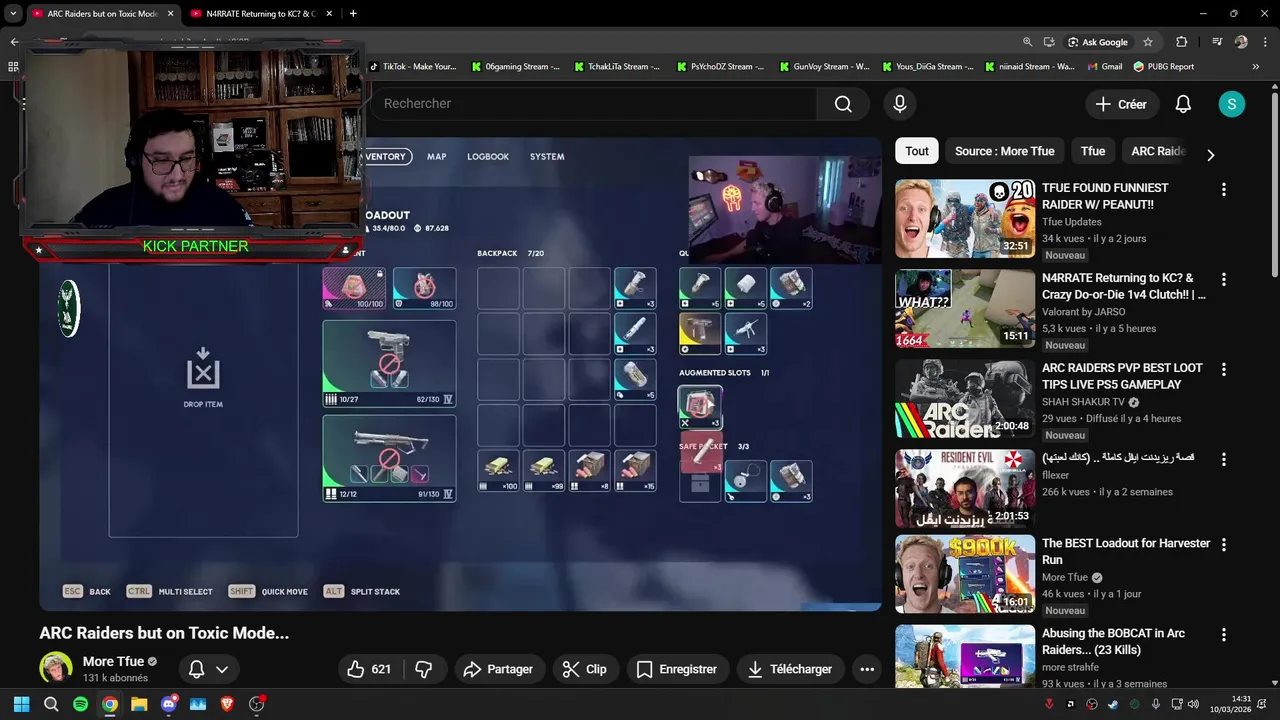Image resolution: width=1280 pixels, height=720 pixels.
Task: Open options for ARC RAIDERS PVP BEST LOOT video
Action: coord(1223,369)
